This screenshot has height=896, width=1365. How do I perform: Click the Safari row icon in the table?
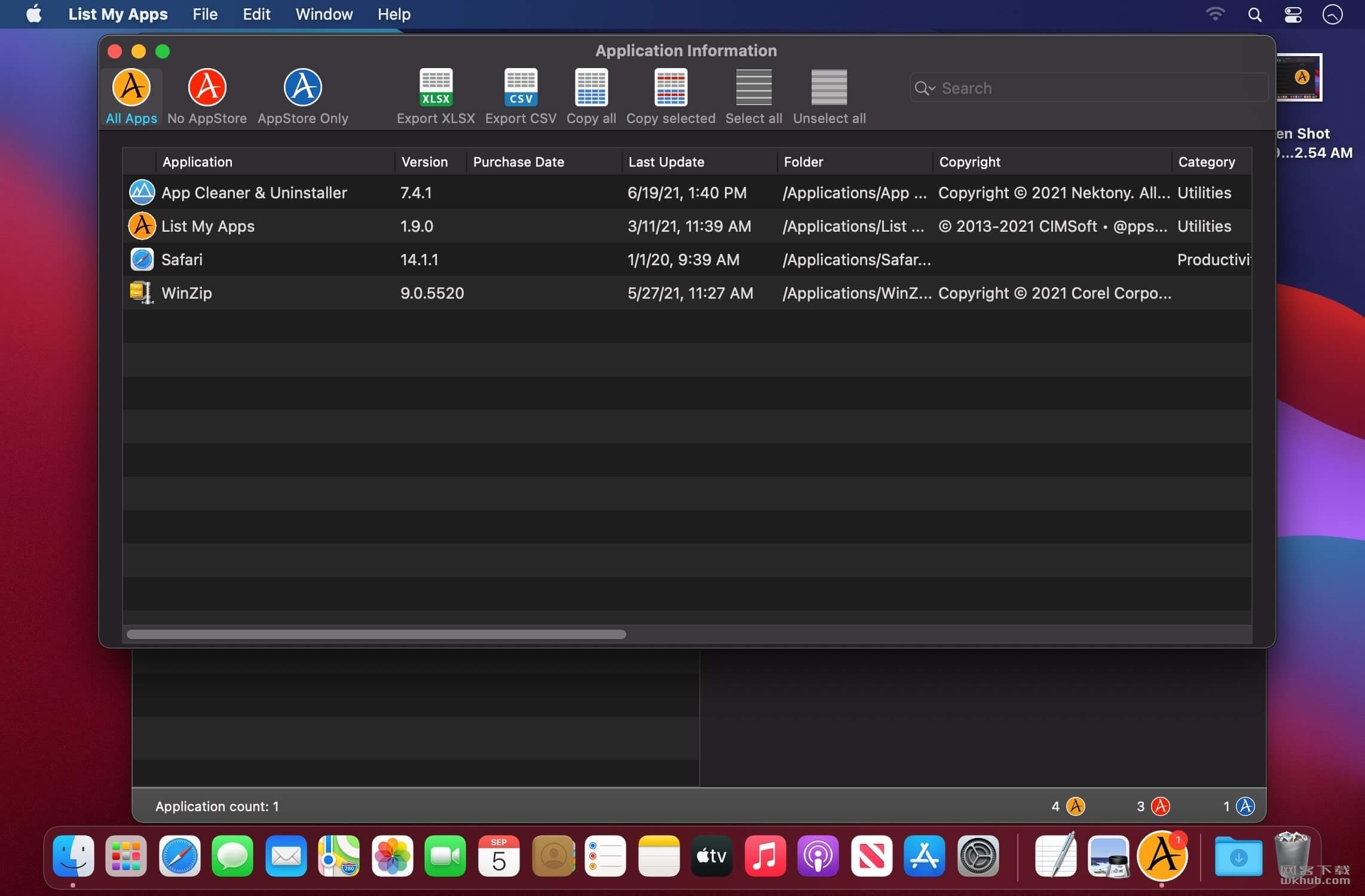pos(142,259)
